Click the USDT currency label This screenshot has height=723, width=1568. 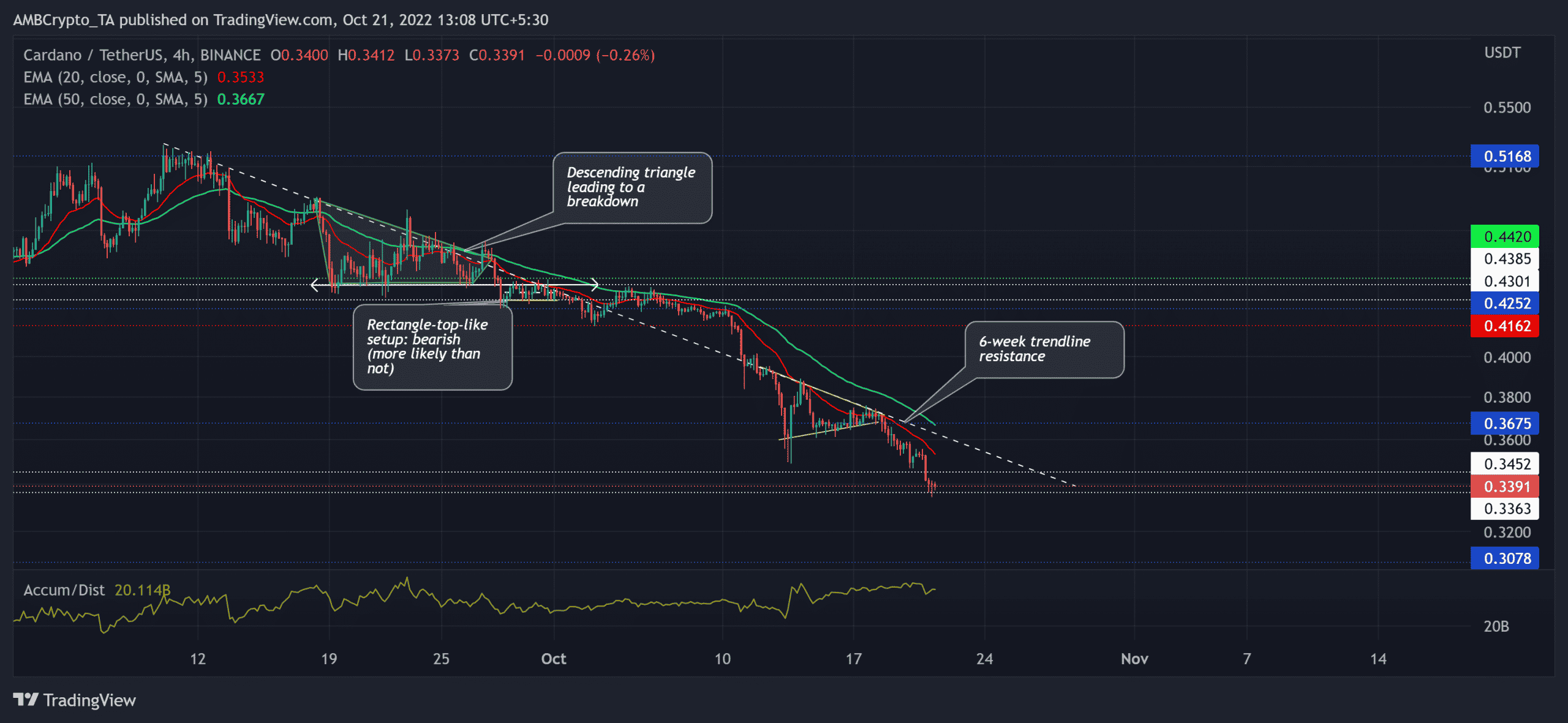1502,53
